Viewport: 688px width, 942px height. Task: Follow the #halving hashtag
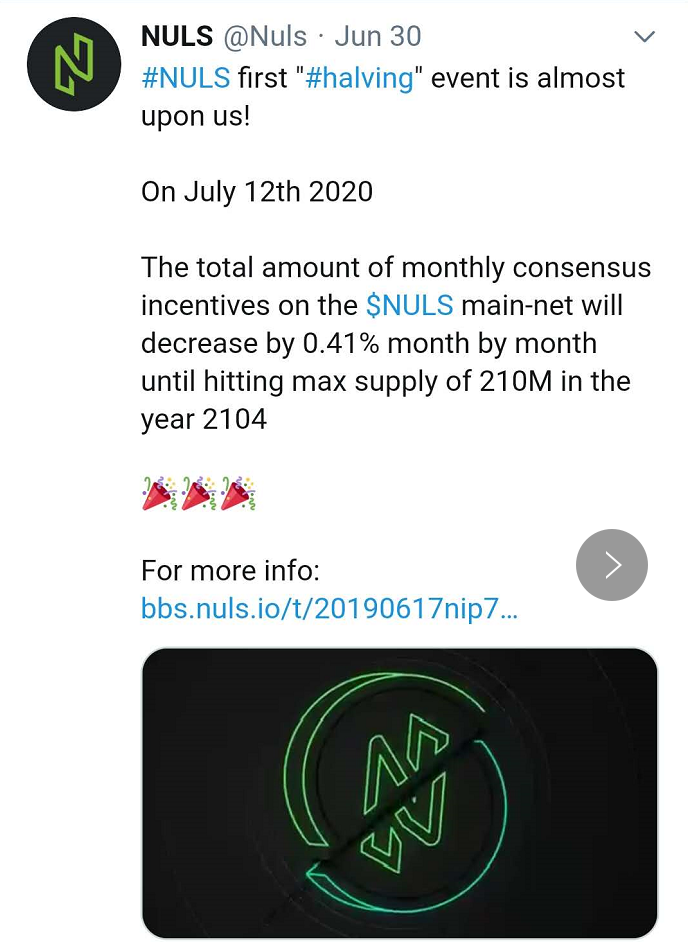coord(360,79)
